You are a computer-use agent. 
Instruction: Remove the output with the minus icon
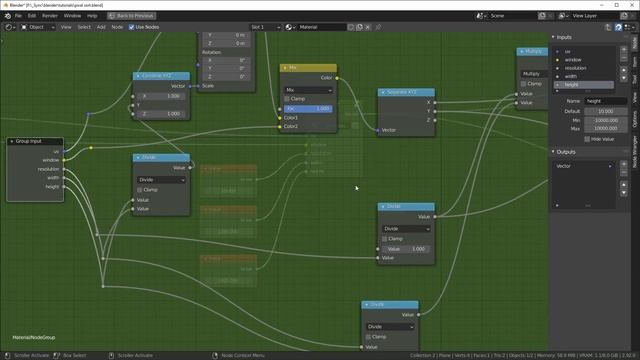[624, 173]
